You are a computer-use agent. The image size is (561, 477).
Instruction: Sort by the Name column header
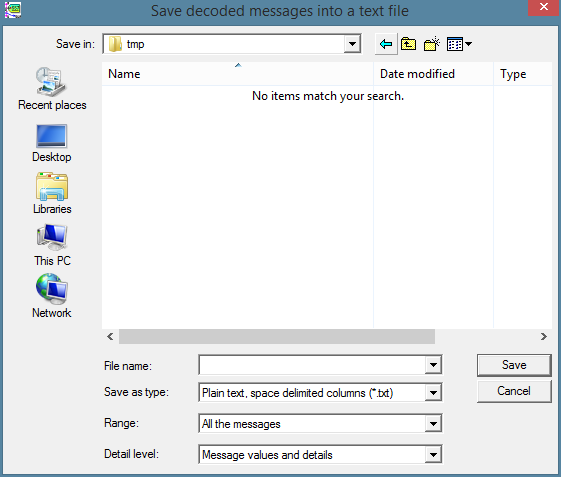point(238,74)
